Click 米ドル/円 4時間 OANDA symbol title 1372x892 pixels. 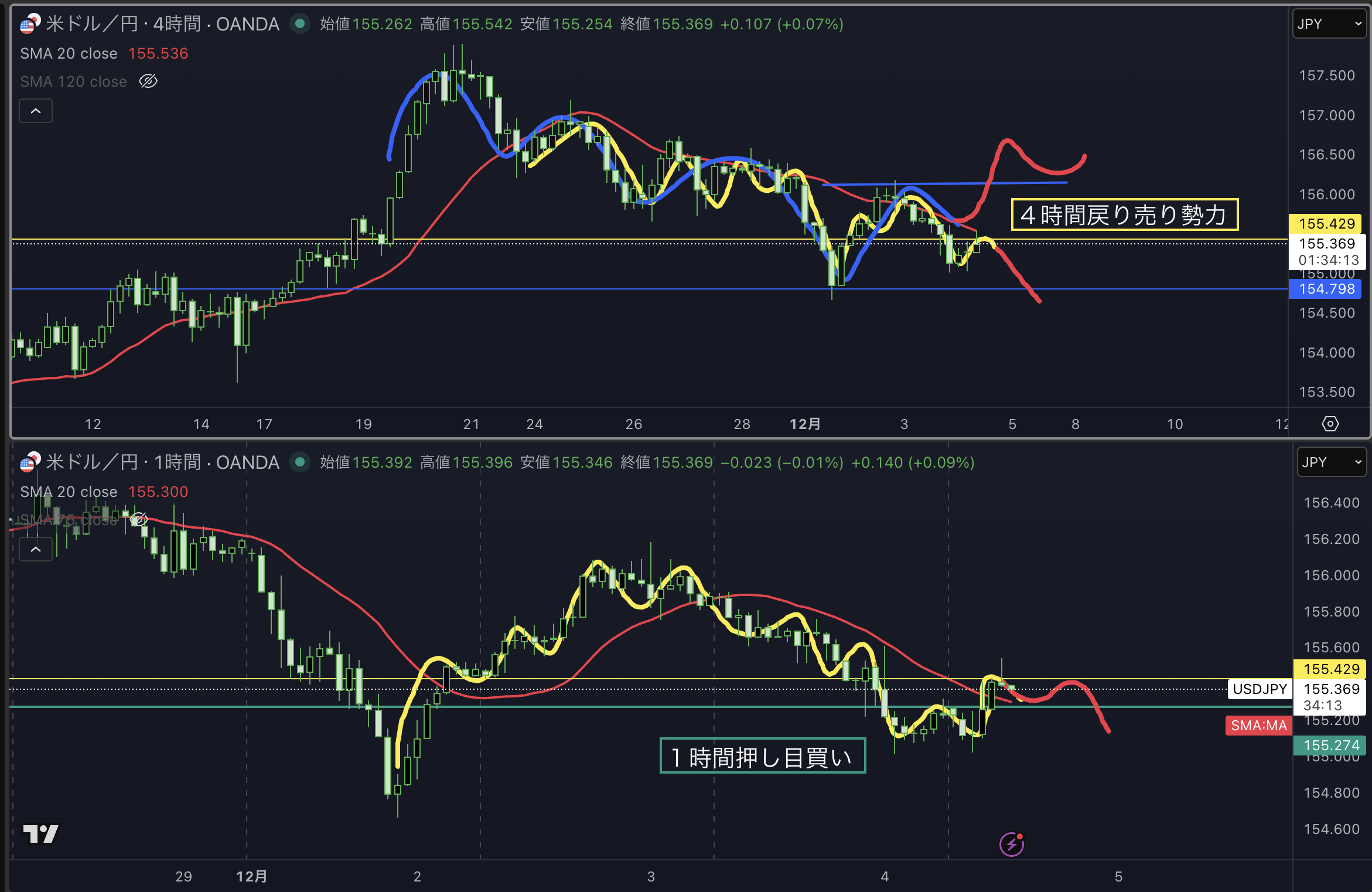[162, 24]
